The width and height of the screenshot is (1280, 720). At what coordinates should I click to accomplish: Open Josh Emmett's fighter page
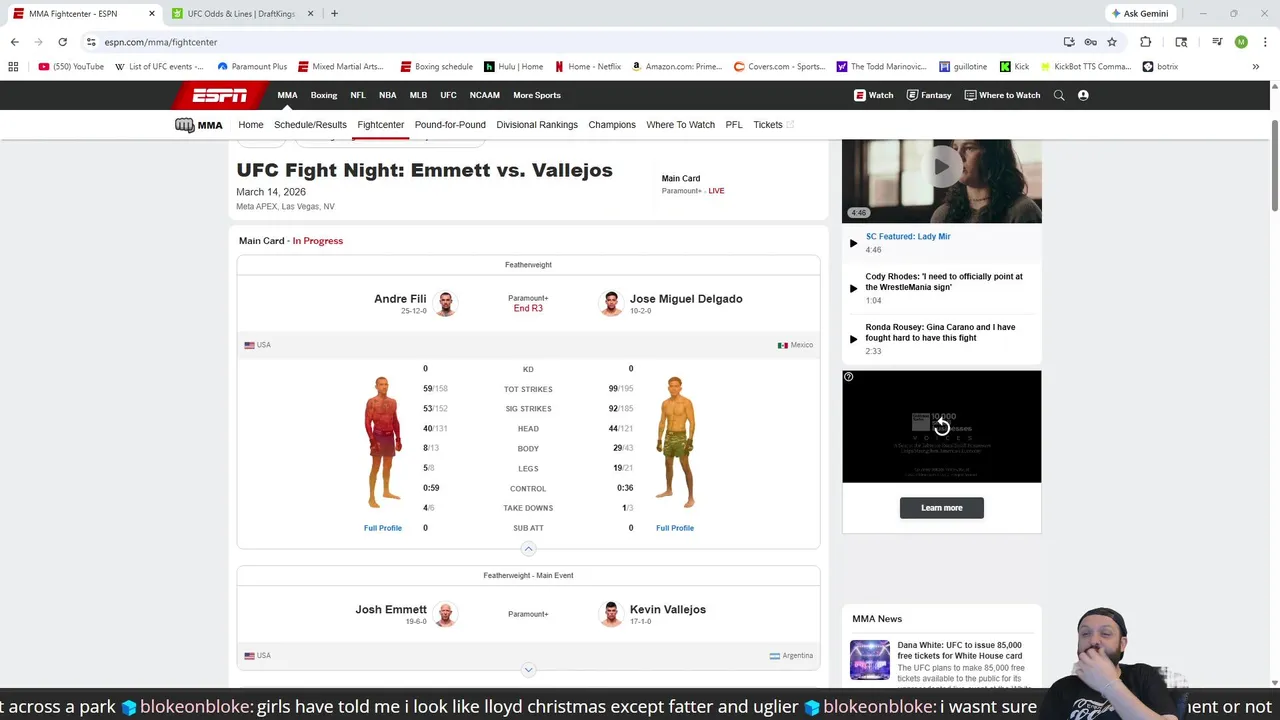391,609
